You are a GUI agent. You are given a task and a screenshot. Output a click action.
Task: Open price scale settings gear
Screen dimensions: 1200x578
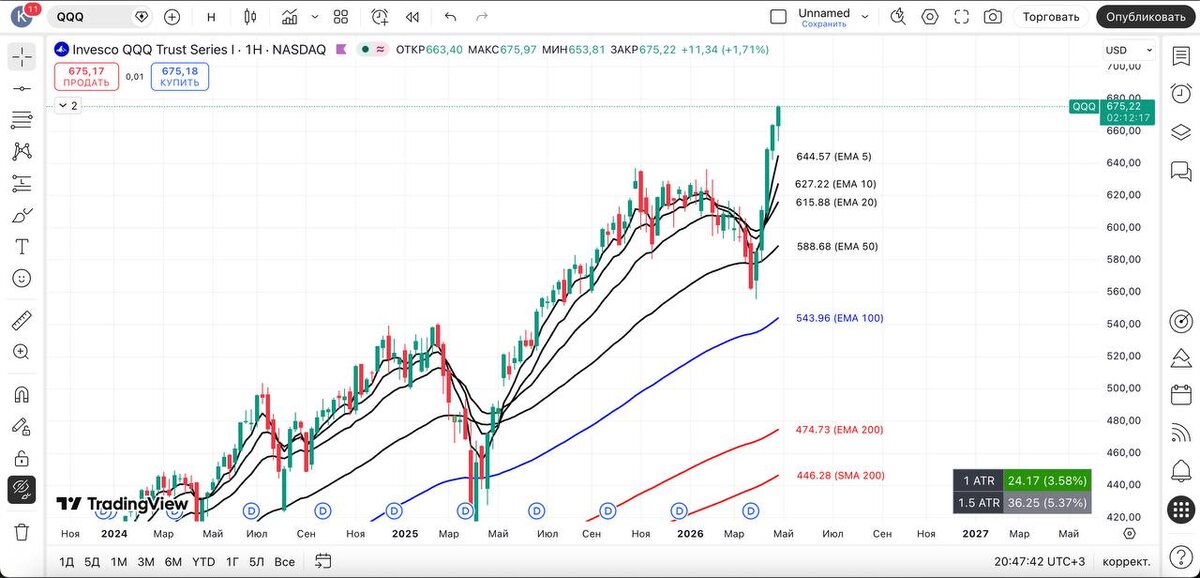pyautogui.click(x=1129, y=534)
